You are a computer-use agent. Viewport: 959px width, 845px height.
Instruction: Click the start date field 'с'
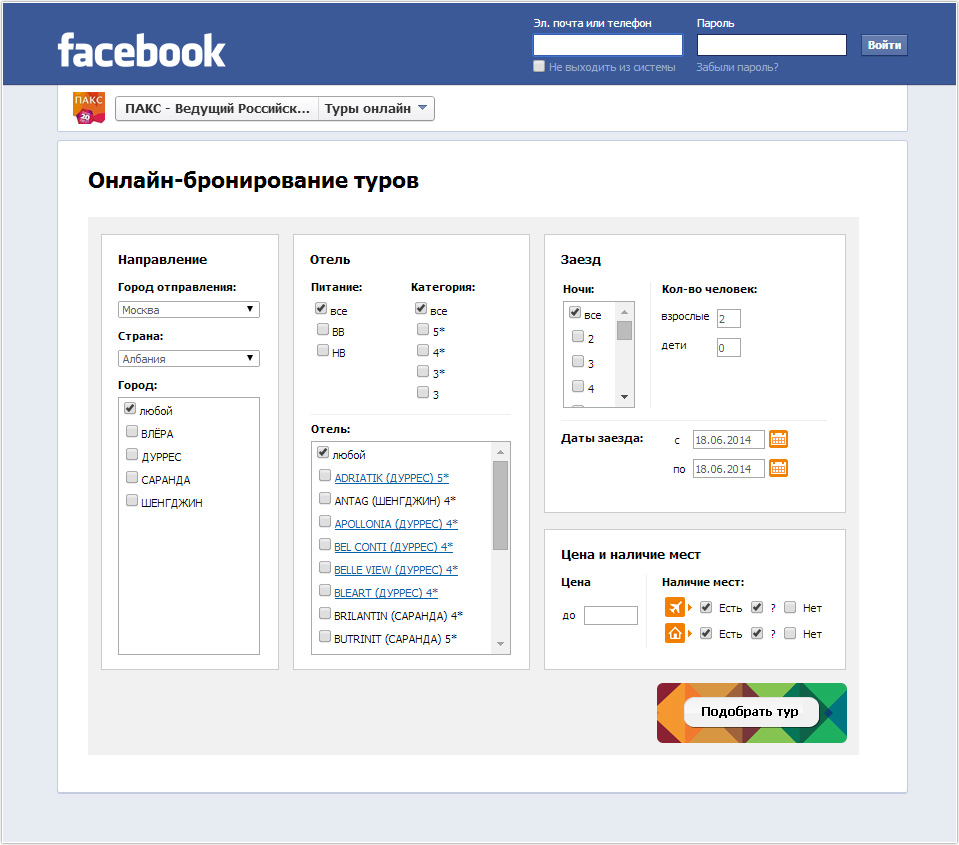tap(728, 440)
